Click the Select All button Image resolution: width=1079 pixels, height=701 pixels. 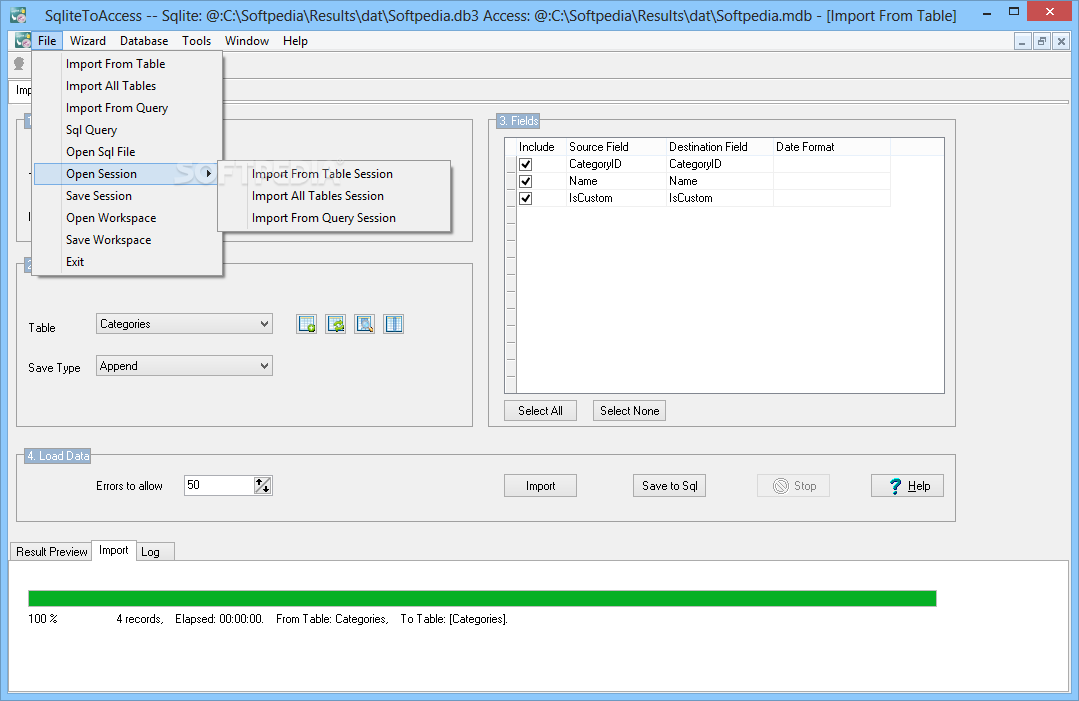[x=540, y=411]
